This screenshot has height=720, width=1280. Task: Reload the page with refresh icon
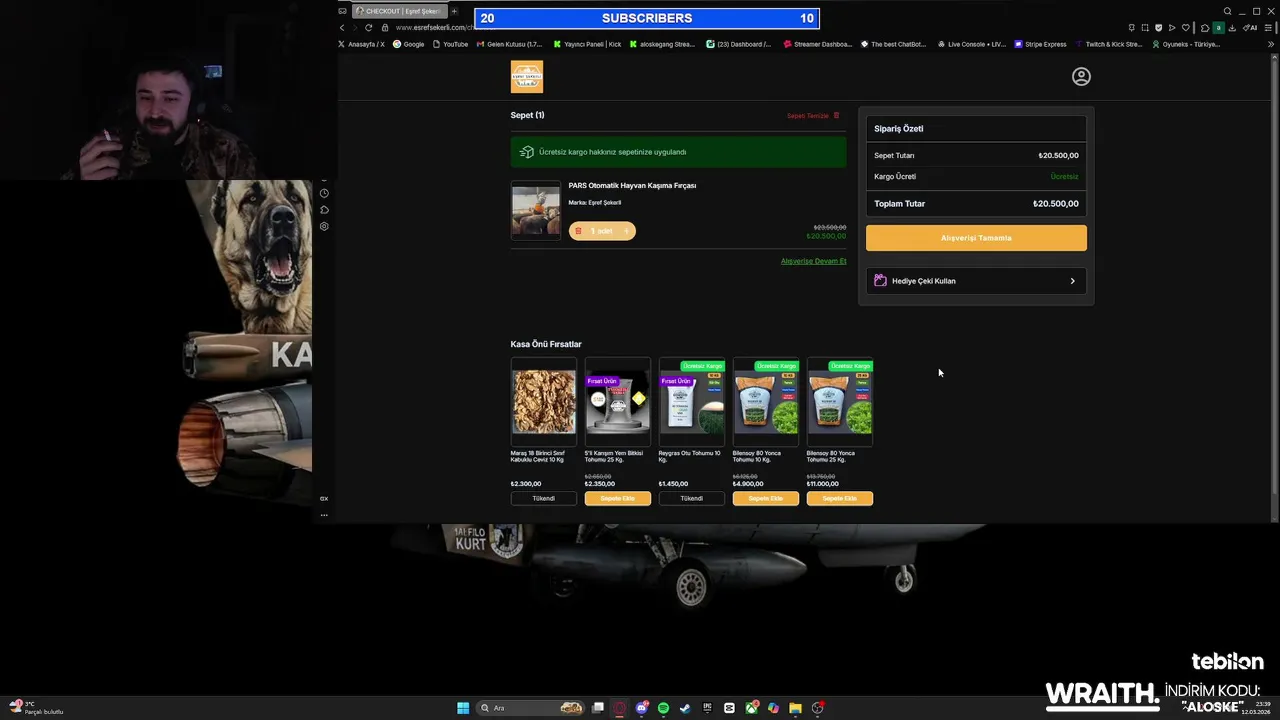(369, 27)
